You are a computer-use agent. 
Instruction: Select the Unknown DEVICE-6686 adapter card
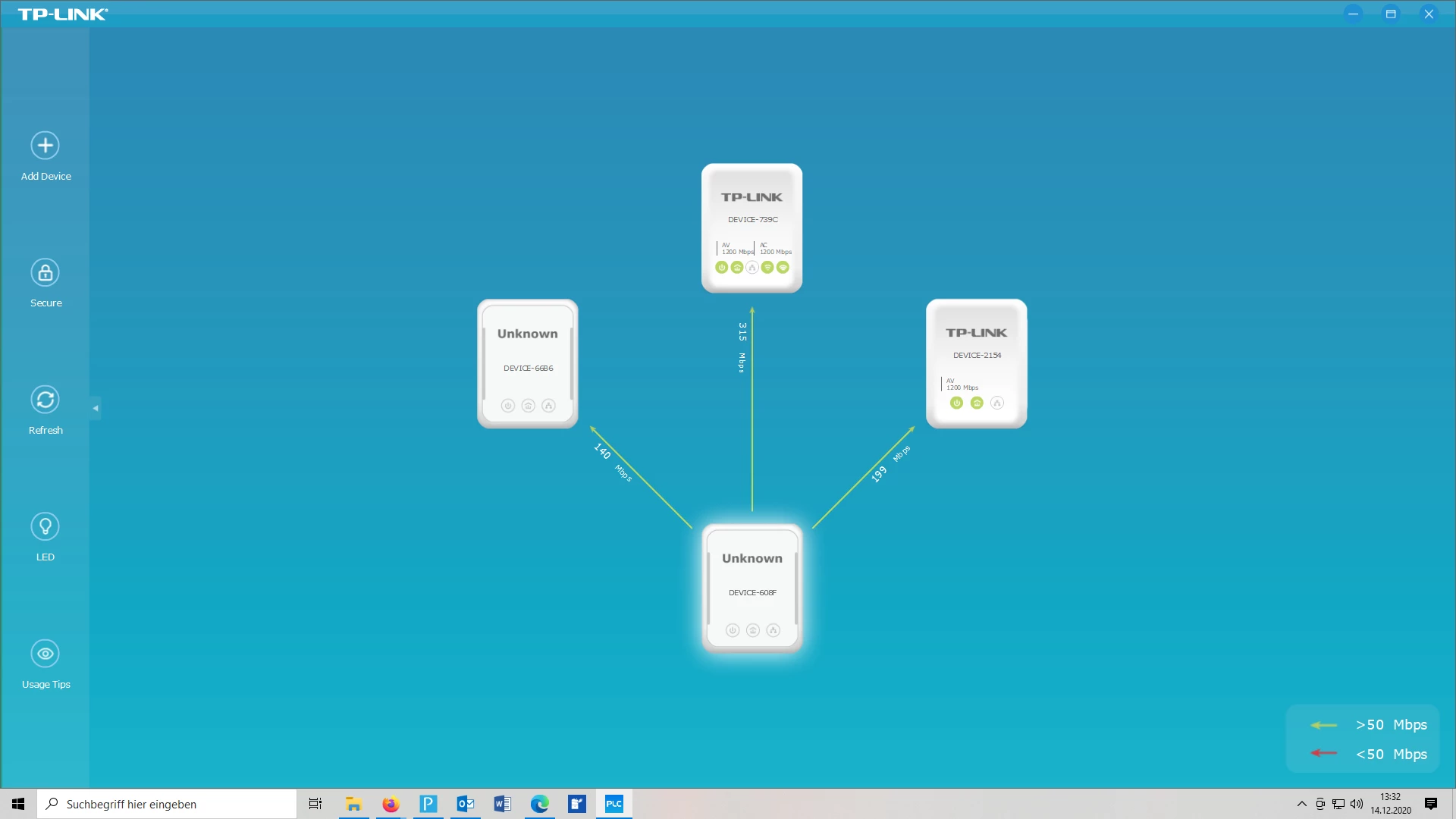coord(527,353)
